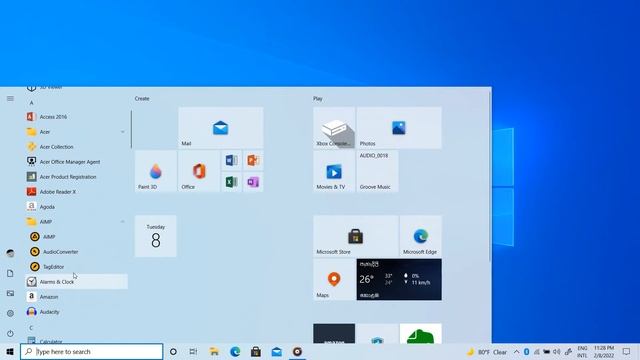
Task: Open Cortana from the taskbar
Action: (173, 351)
